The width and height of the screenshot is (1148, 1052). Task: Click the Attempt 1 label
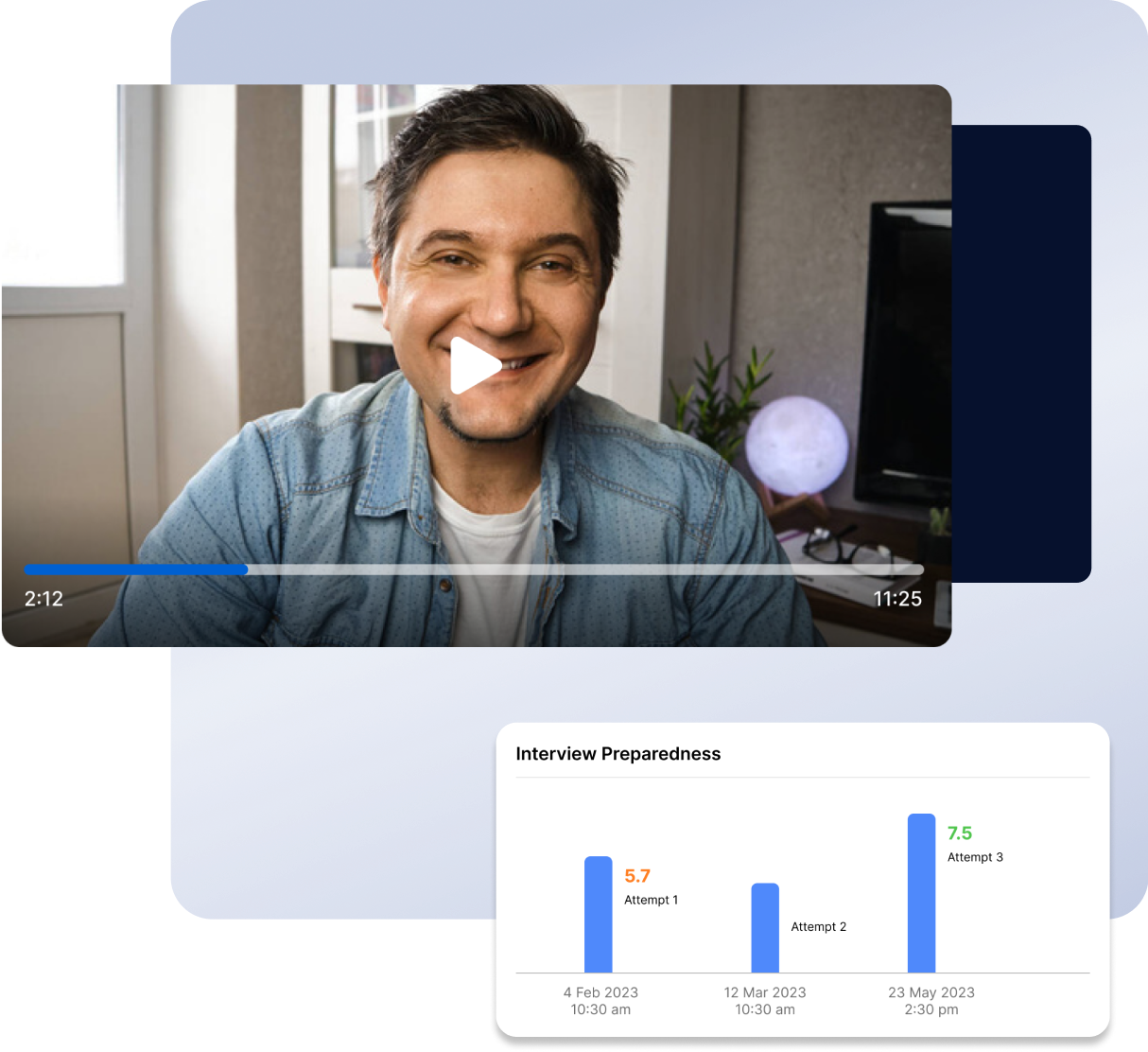[x=652, y=900]
